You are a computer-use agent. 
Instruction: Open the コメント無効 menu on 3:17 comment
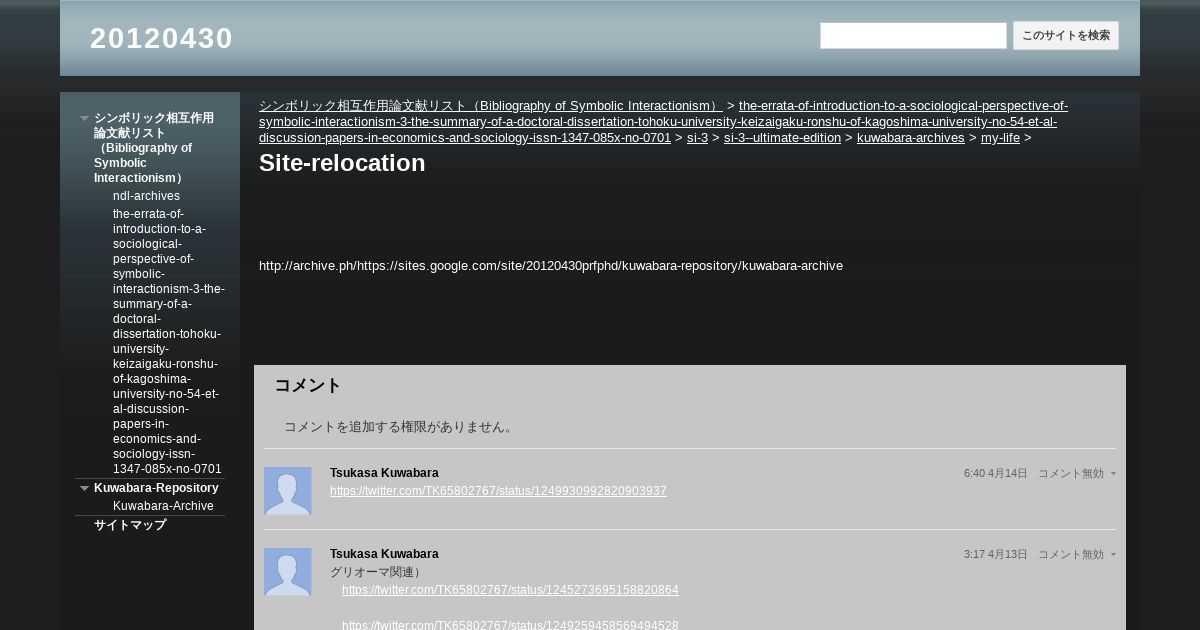1077,554
